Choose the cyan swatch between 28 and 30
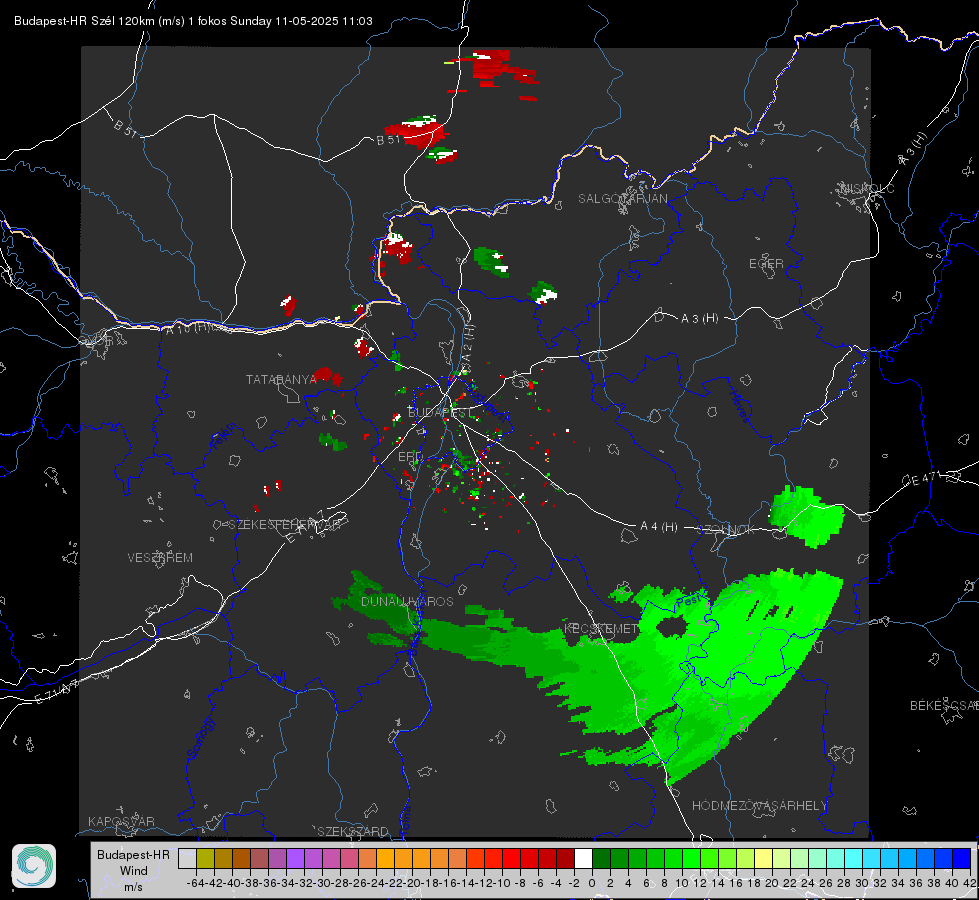Image resolution: width=979 pixels, height=900 pixels. pos(854,859)
